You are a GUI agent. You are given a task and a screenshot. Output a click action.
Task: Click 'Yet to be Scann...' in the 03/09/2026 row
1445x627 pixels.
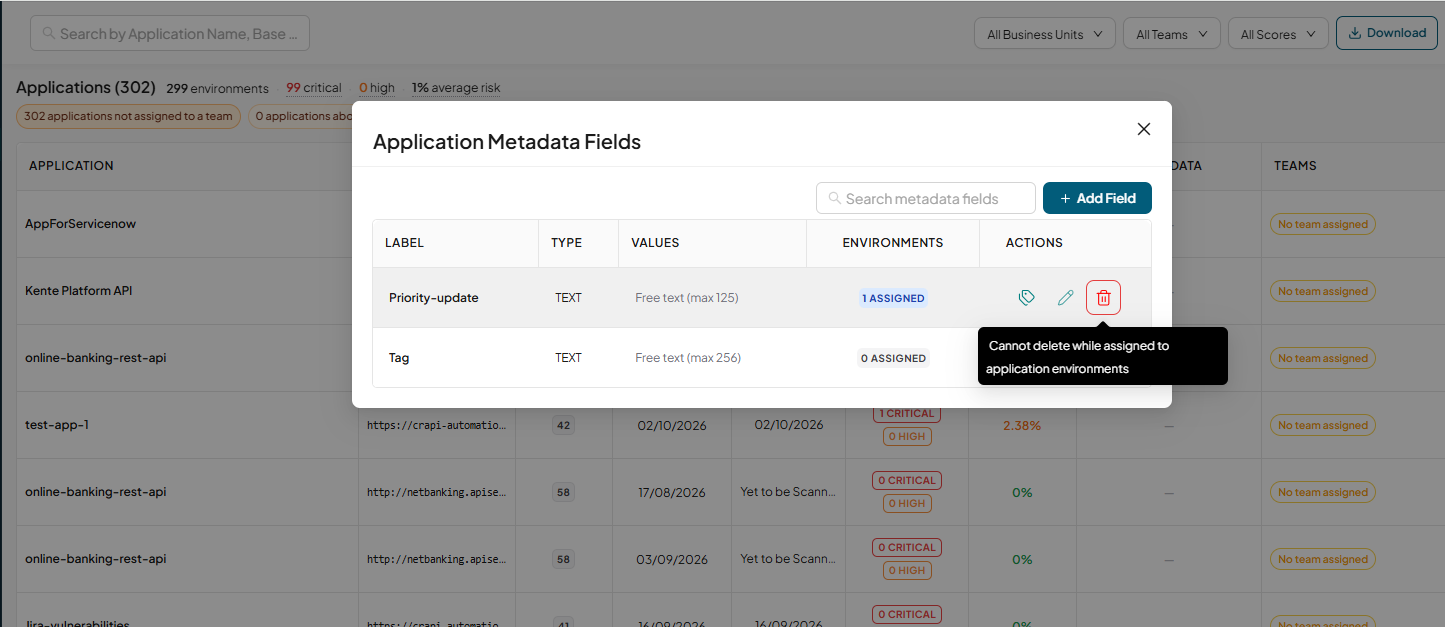click(788, 559)
